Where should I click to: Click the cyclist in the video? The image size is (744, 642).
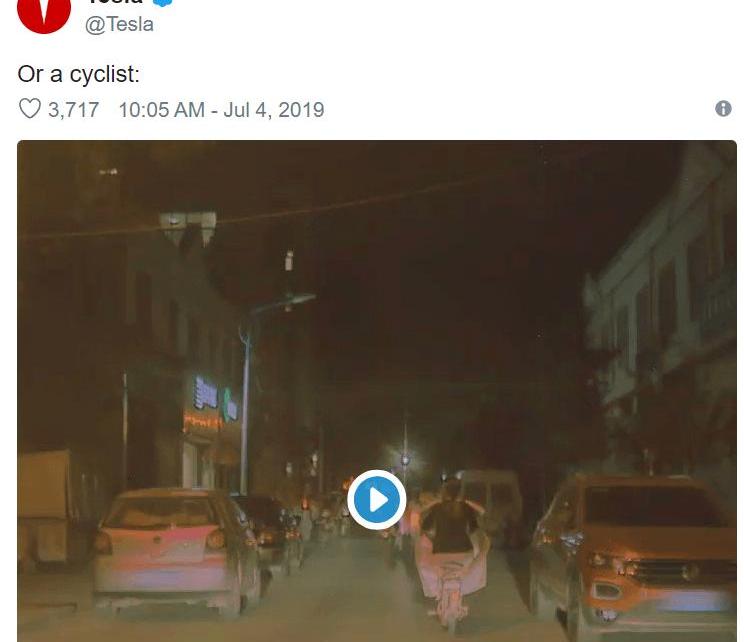[x=450, y=540]
